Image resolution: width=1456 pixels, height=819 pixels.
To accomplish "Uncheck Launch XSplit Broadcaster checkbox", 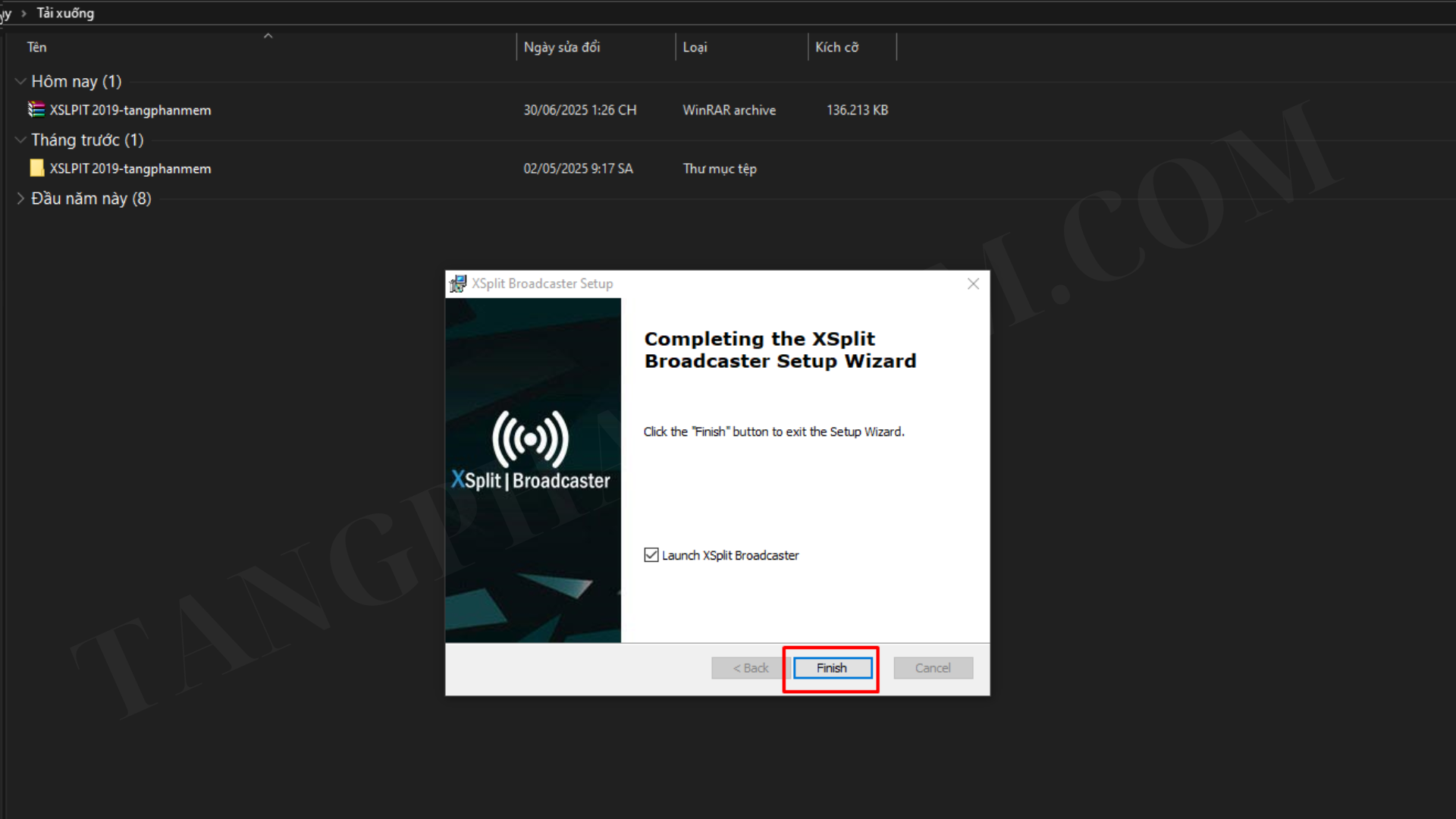I will pos(651,555).
